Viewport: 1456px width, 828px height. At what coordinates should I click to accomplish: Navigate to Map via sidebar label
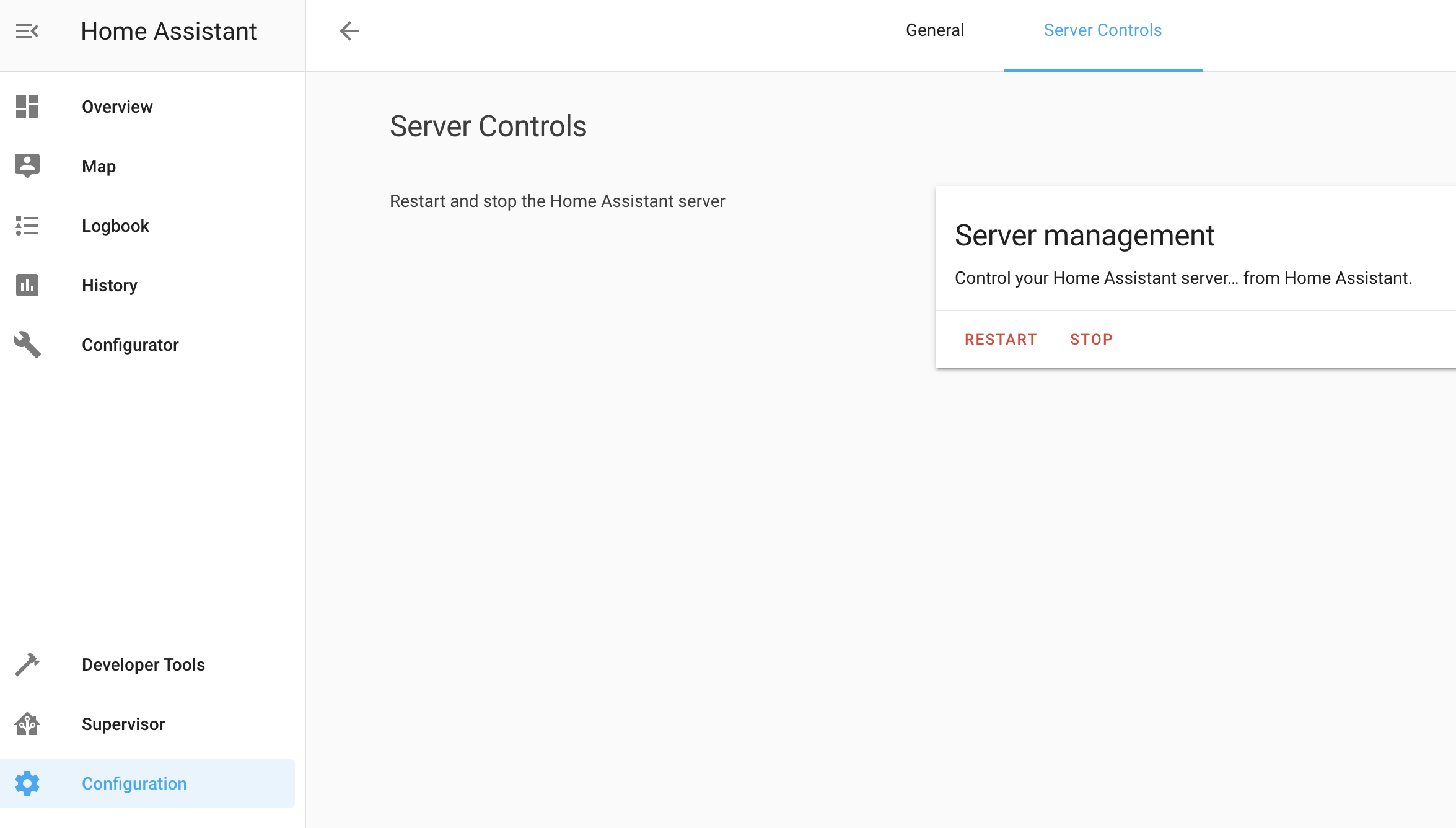coord(98,165)
